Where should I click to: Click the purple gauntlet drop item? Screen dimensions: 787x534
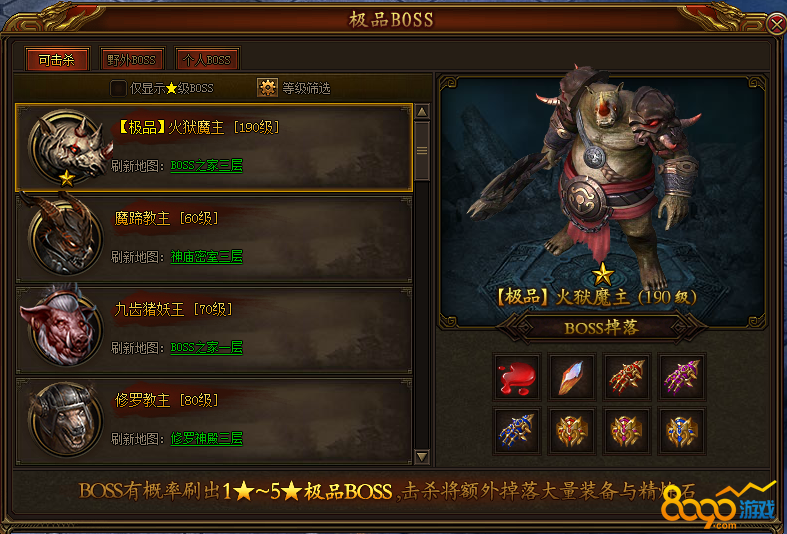click(x=682, y=377)
